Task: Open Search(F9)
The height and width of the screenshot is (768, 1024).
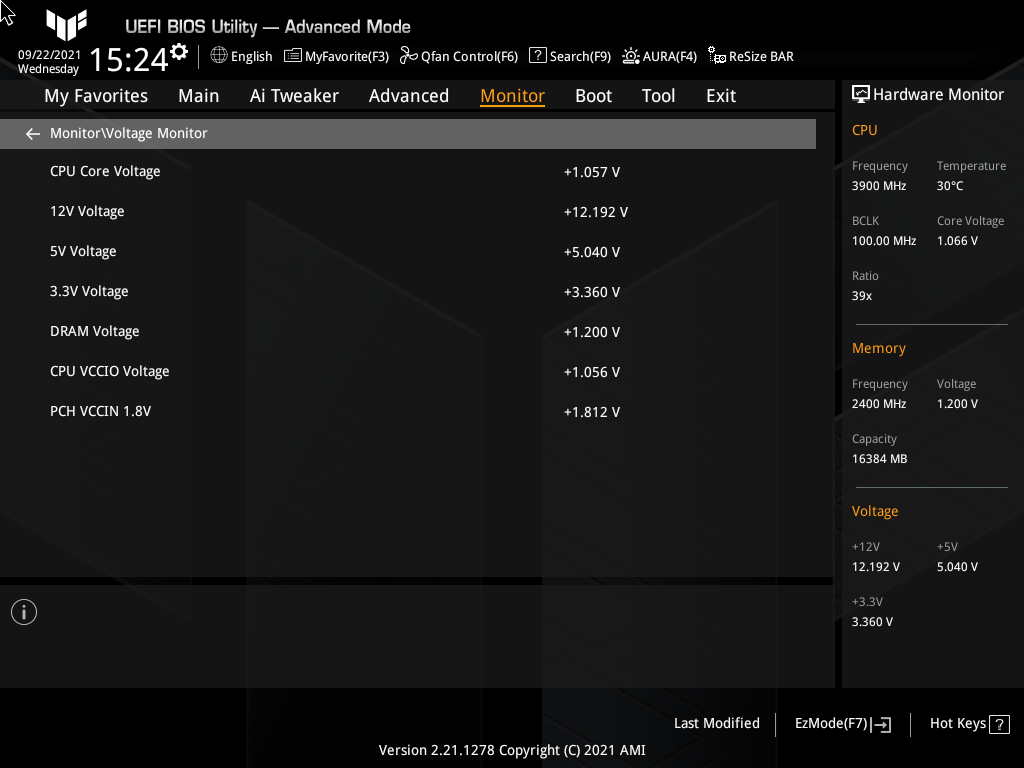Action: point(570,56)
